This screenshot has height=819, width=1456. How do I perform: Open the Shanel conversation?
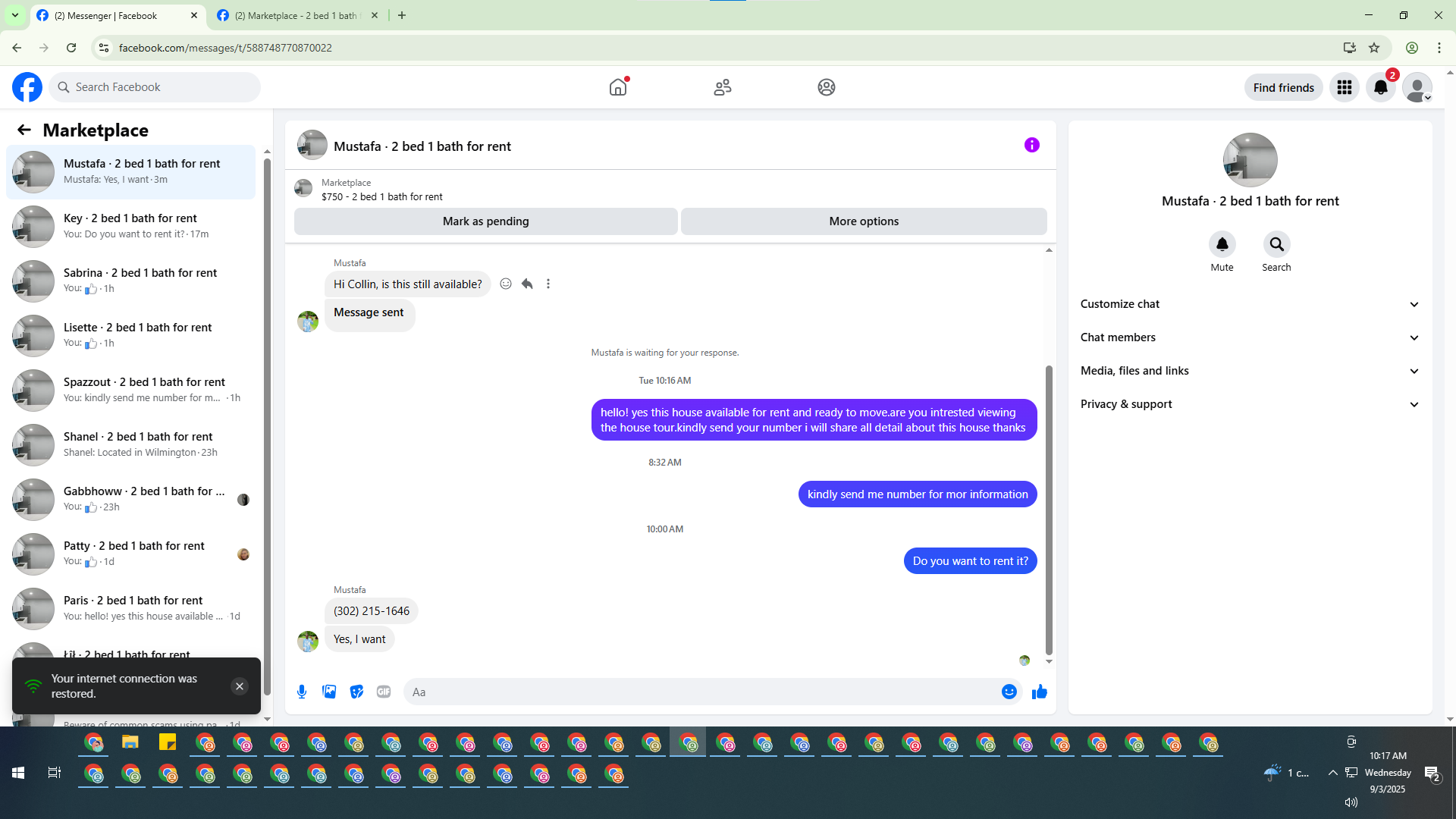[130, 445]
